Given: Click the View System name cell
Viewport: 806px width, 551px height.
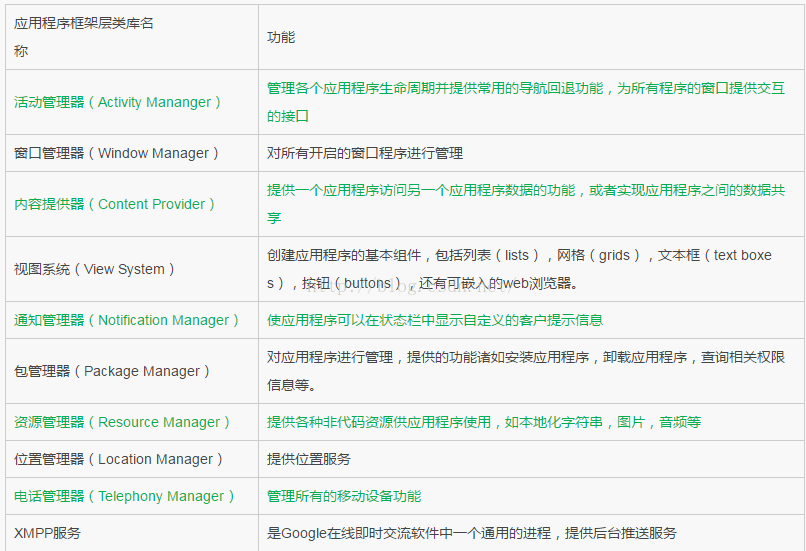Looking at the screenshot, I should pos(95,269).
